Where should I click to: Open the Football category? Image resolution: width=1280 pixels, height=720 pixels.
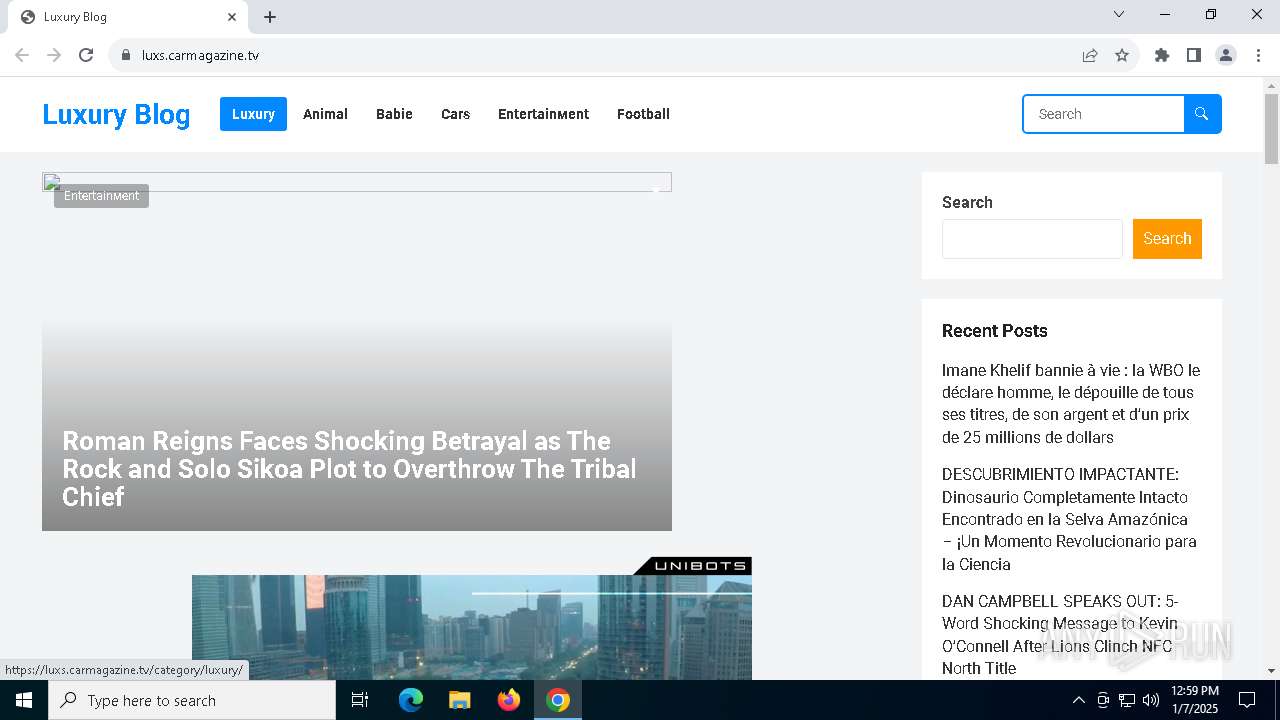tap(643, 114)
